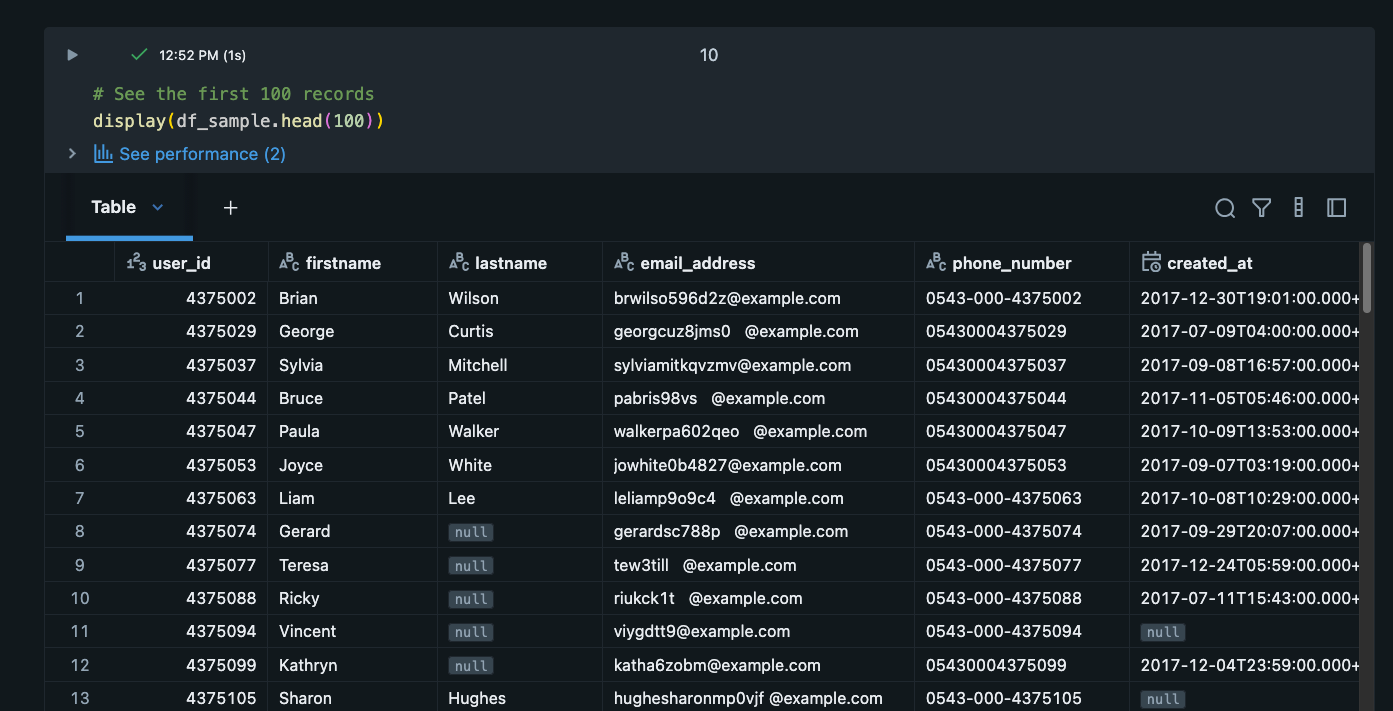The width and height of the screenshot is (1393, 711).
Task: Open the See performance (2) link
Action: coord(202,154)
